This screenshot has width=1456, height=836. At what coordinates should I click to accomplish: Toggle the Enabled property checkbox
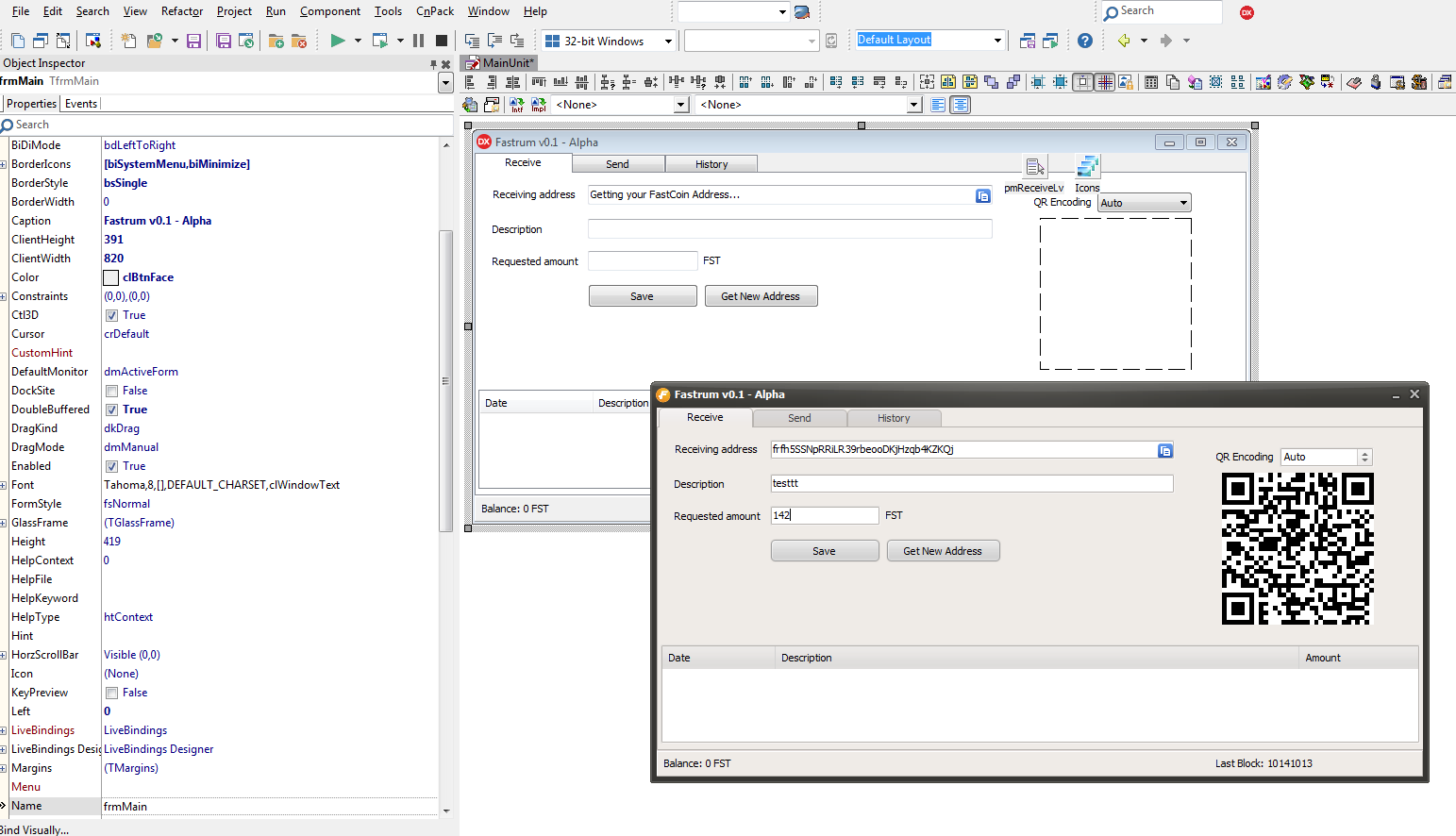tap(111, 466)
